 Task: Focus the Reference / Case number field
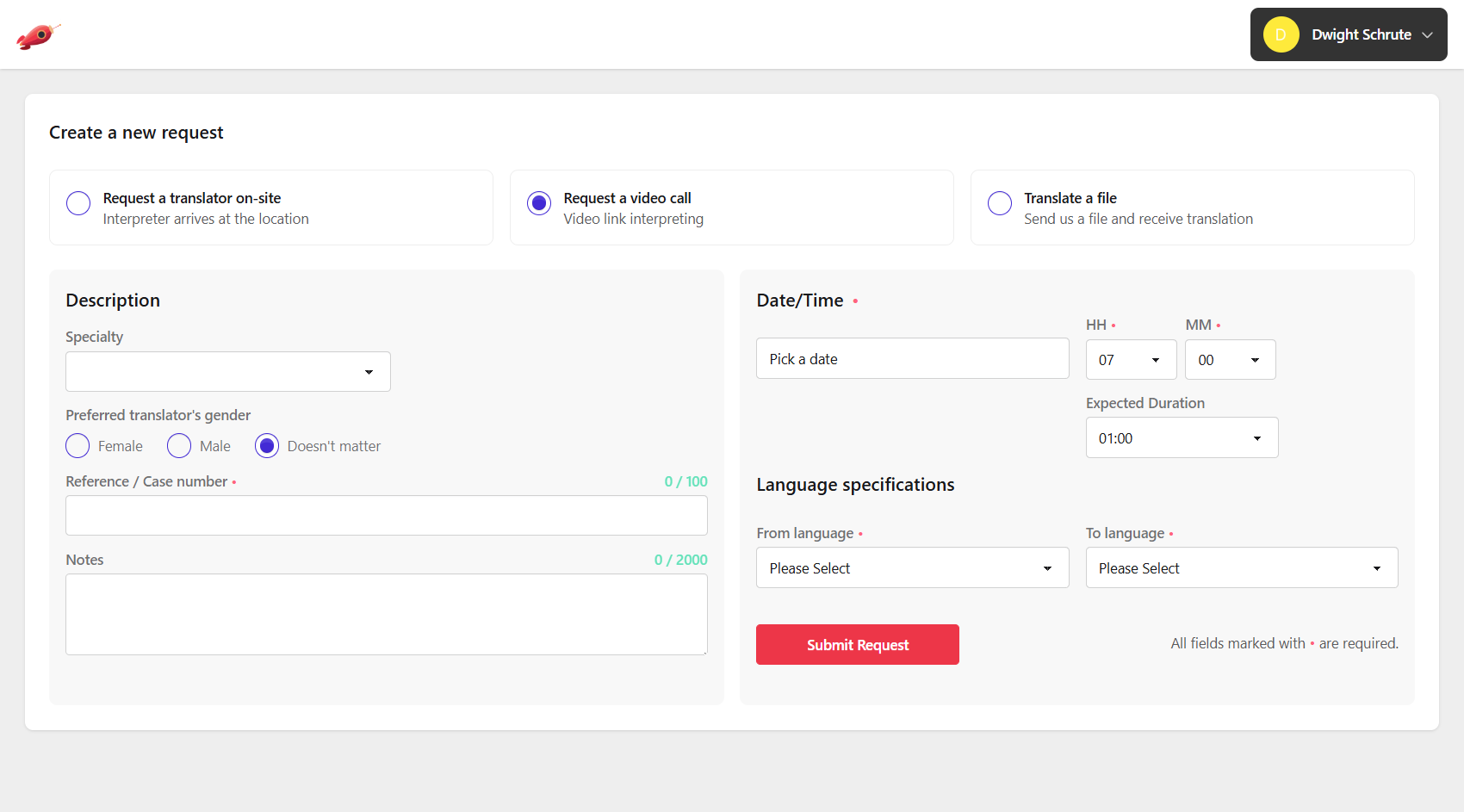(387, 515)
